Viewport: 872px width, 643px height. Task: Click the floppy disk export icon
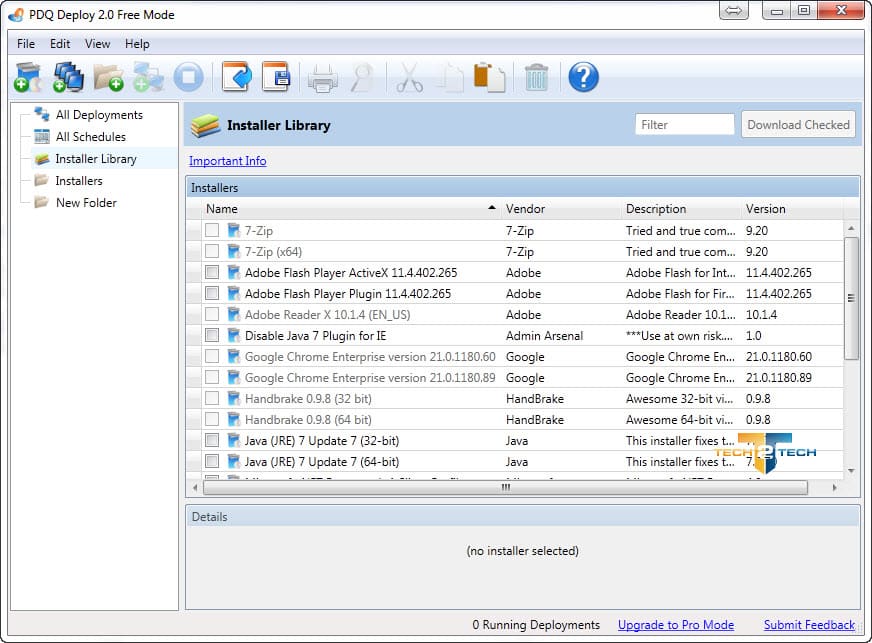(275, 77)
